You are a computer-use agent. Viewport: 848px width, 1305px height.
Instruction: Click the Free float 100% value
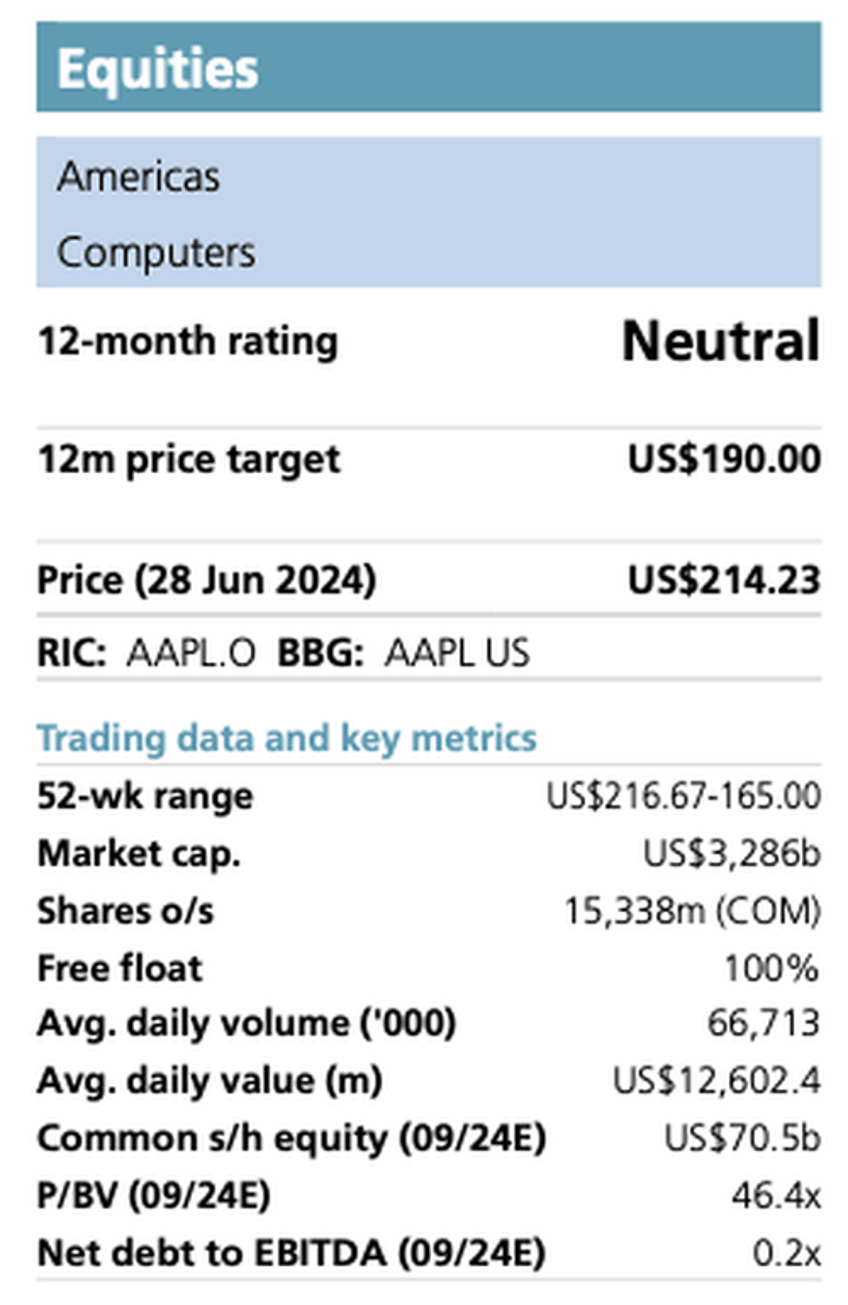772,969
